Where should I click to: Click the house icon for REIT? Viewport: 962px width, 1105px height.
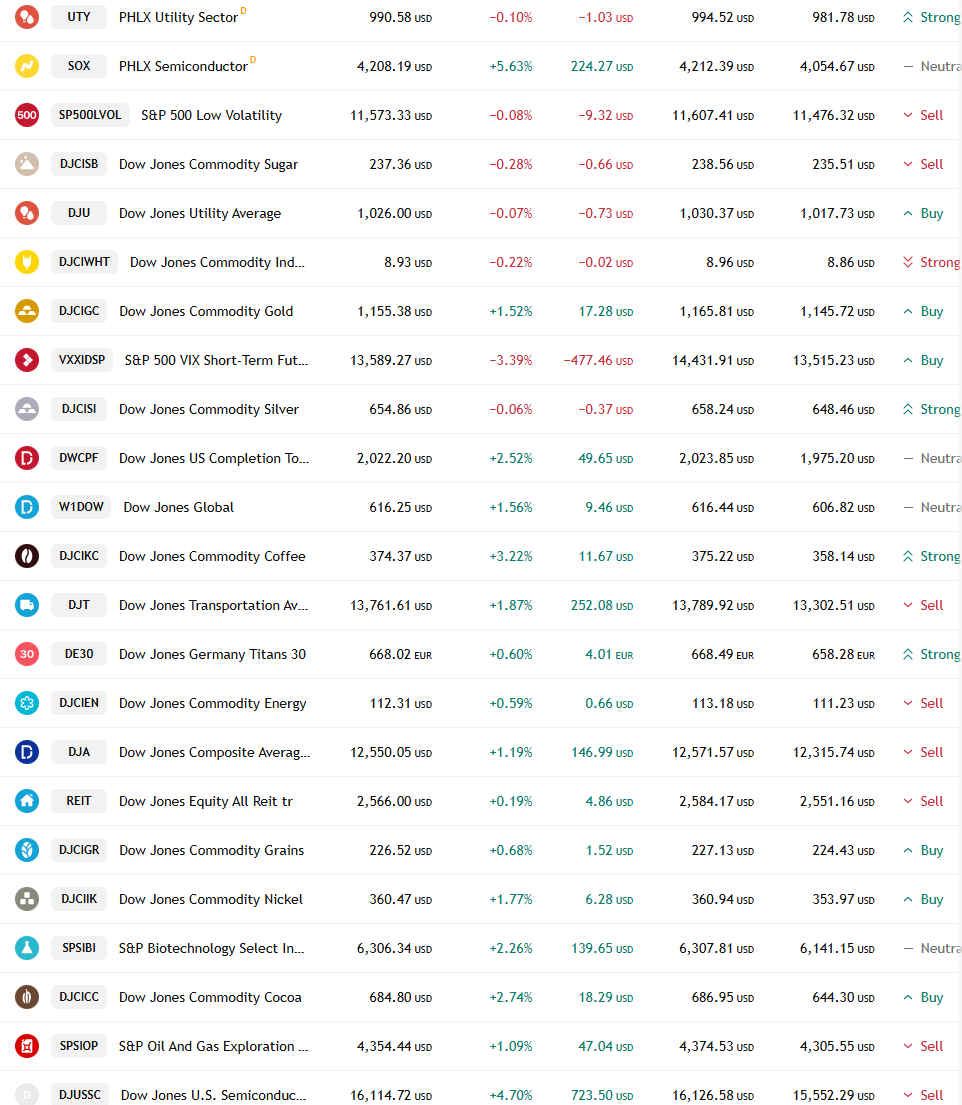tap(27, 801)
